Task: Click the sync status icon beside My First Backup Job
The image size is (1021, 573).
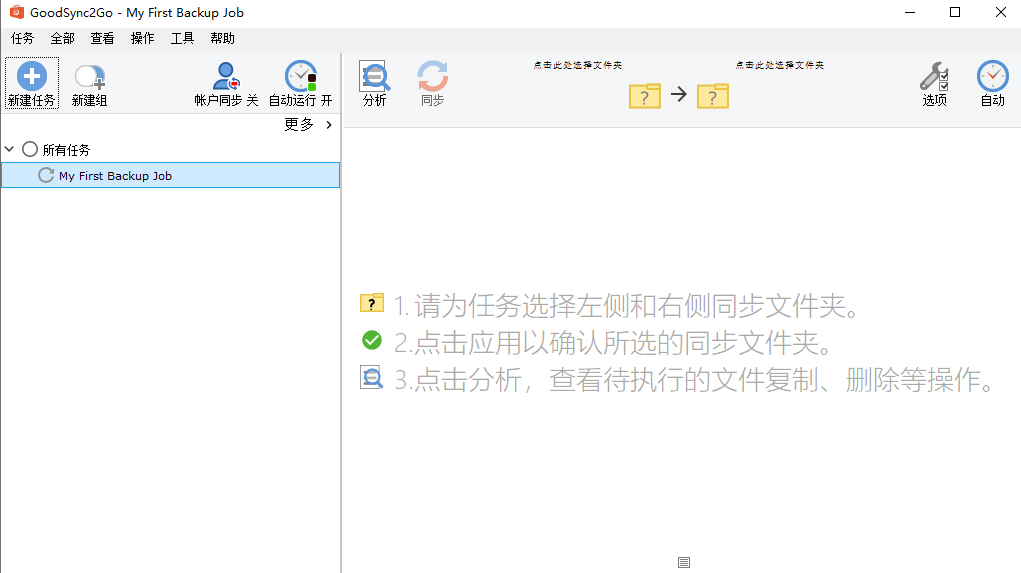Action: click(46, 175)
